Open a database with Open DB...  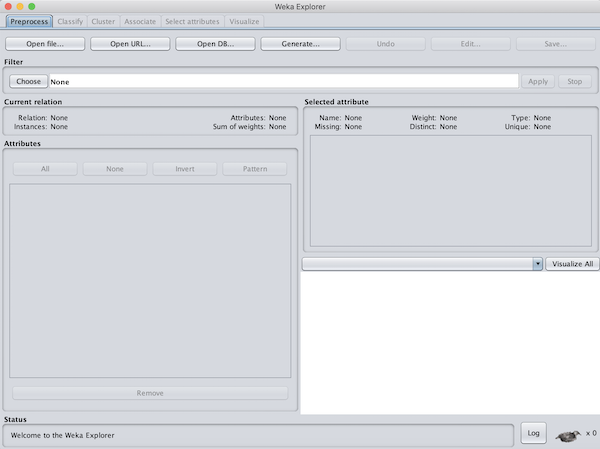pyautogui.click(x=215, y=44)
